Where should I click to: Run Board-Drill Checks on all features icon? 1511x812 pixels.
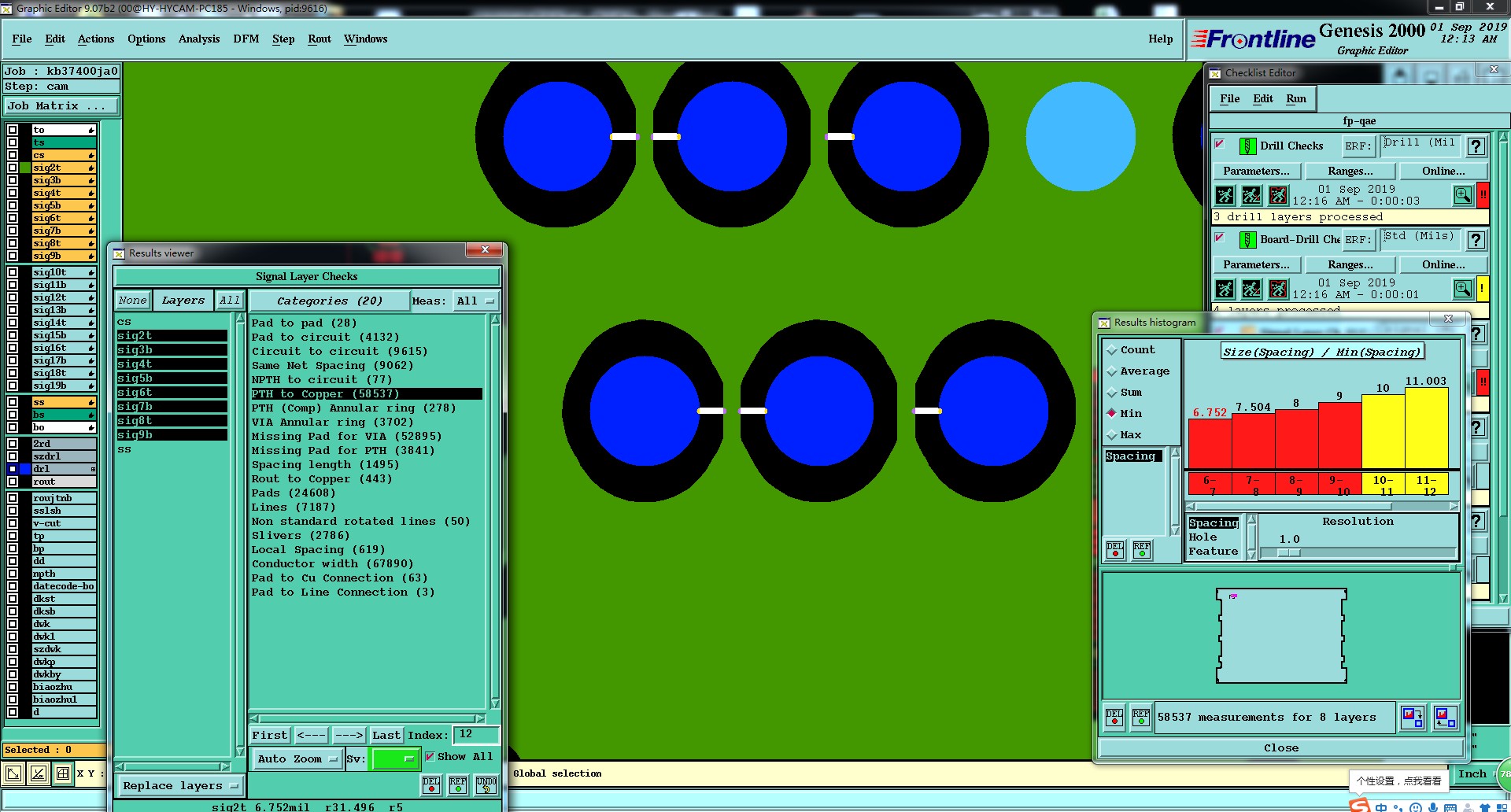(x=1225, y=289)
